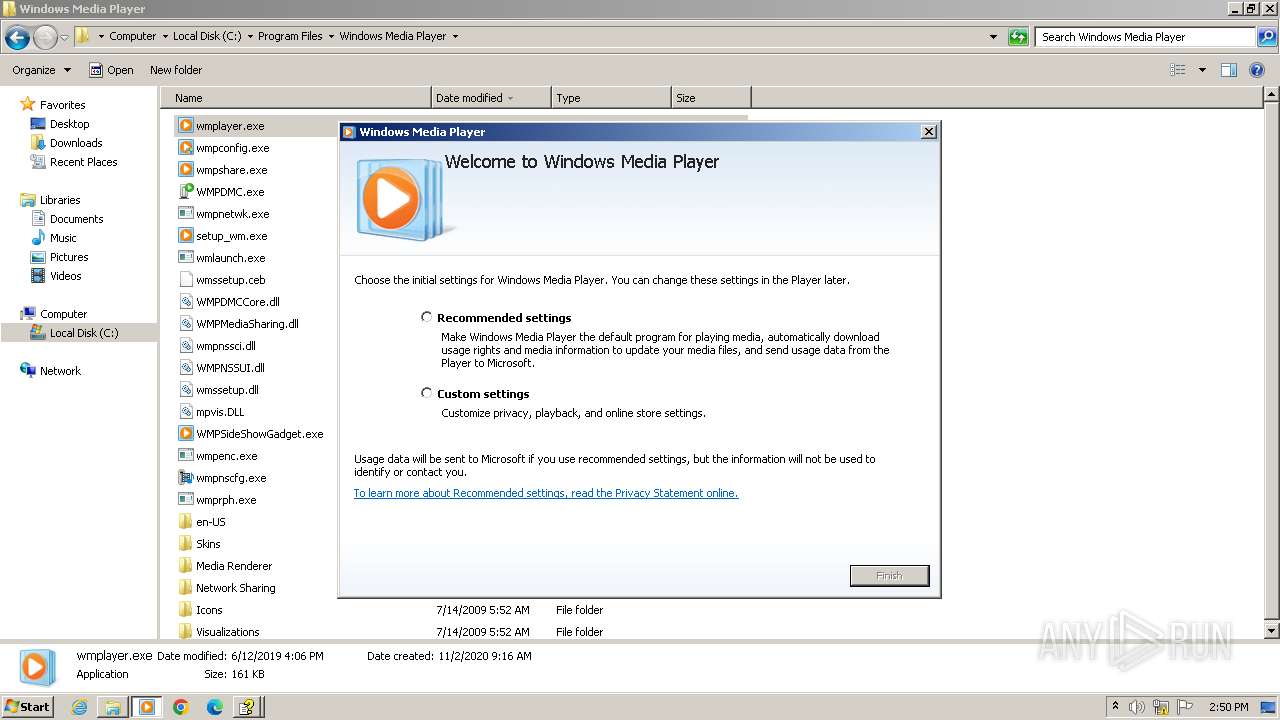This screenshot has width=1280, height=720.
Task: Sort by the Name column header
Action: point(296,98)
